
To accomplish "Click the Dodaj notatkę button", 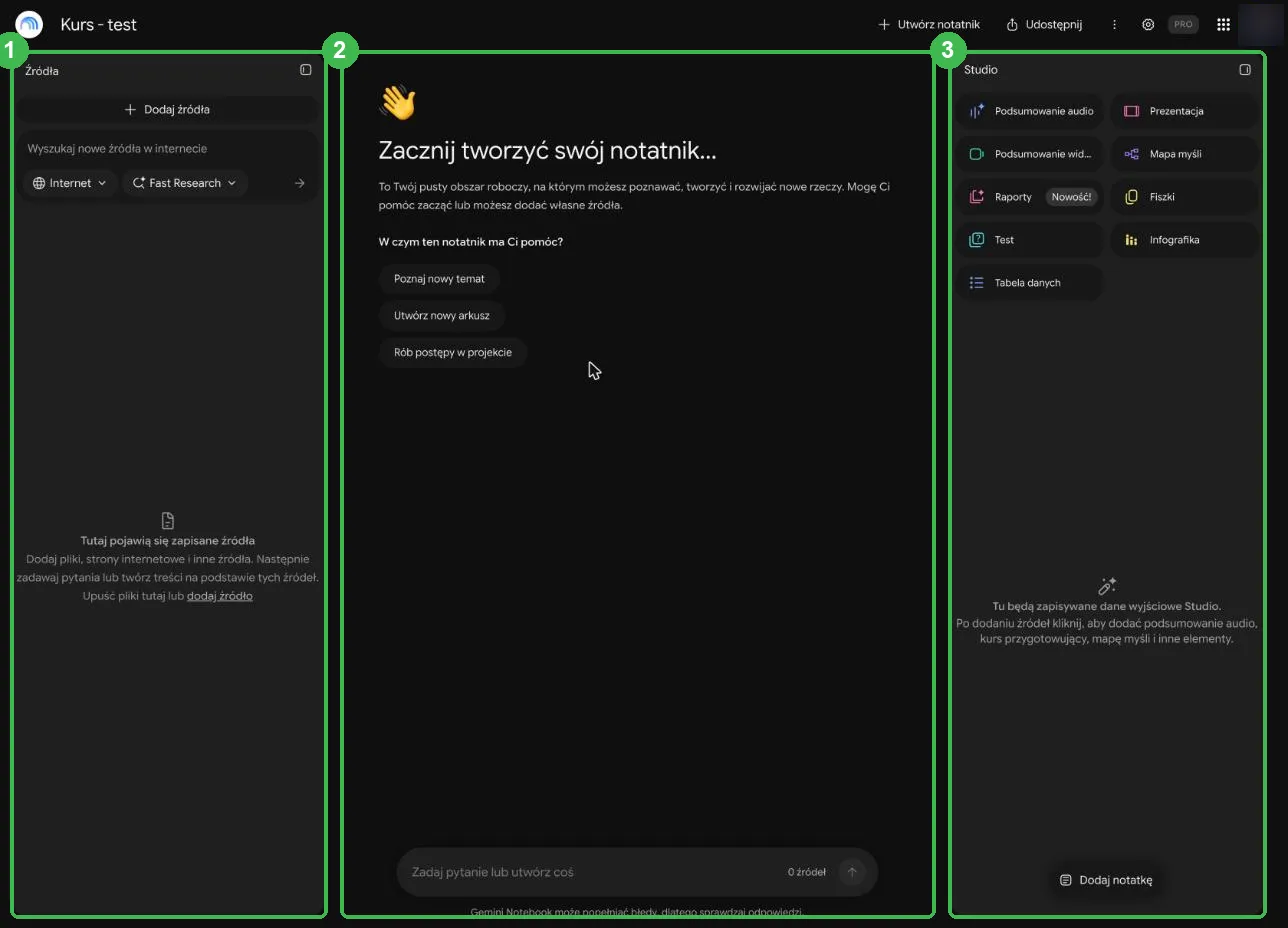I will [x=1106, y=880].
